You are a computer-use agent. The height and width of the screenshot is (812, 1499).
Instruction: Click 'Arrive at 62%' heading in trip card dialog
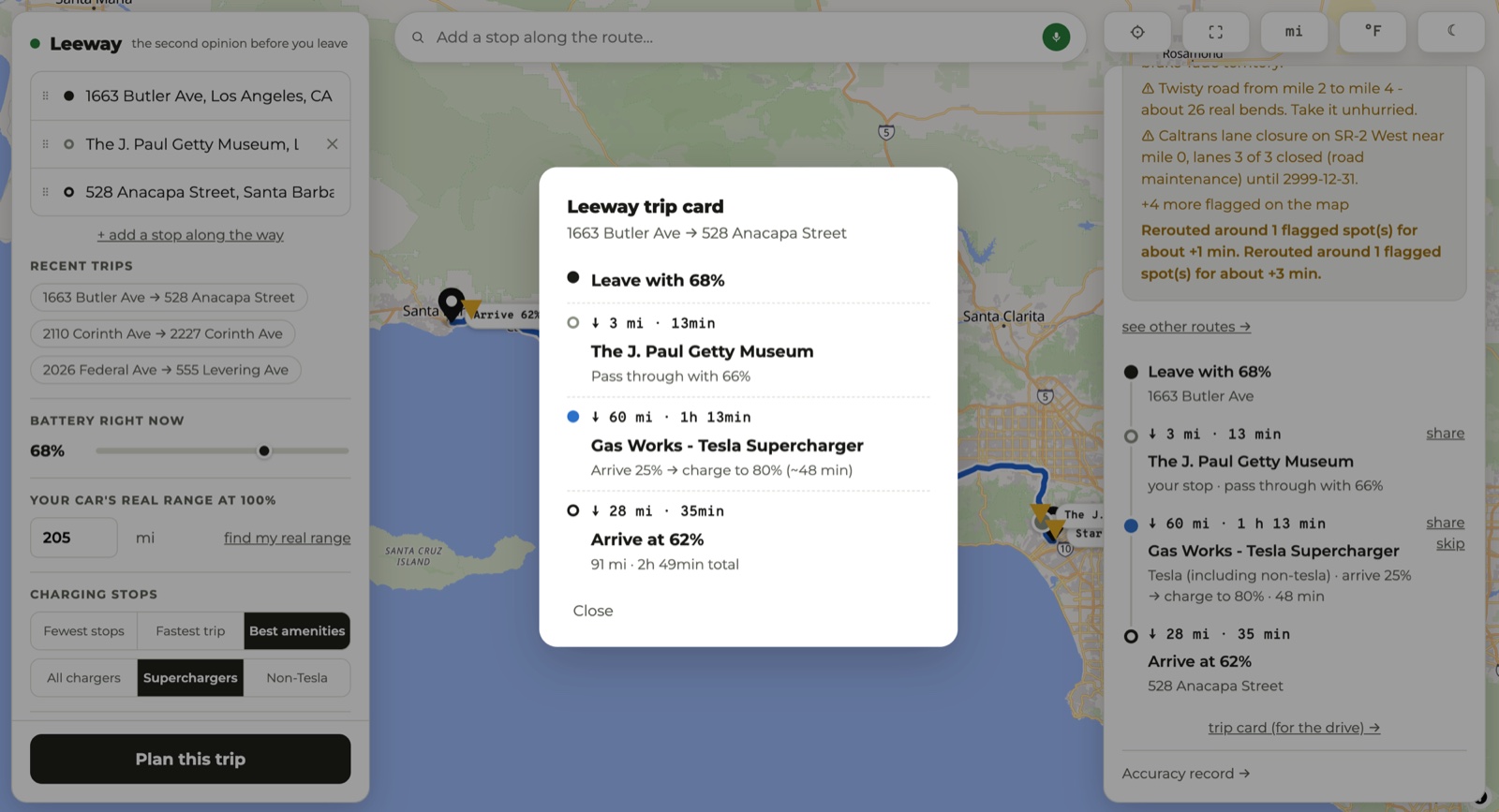click(x=646, y=539)
